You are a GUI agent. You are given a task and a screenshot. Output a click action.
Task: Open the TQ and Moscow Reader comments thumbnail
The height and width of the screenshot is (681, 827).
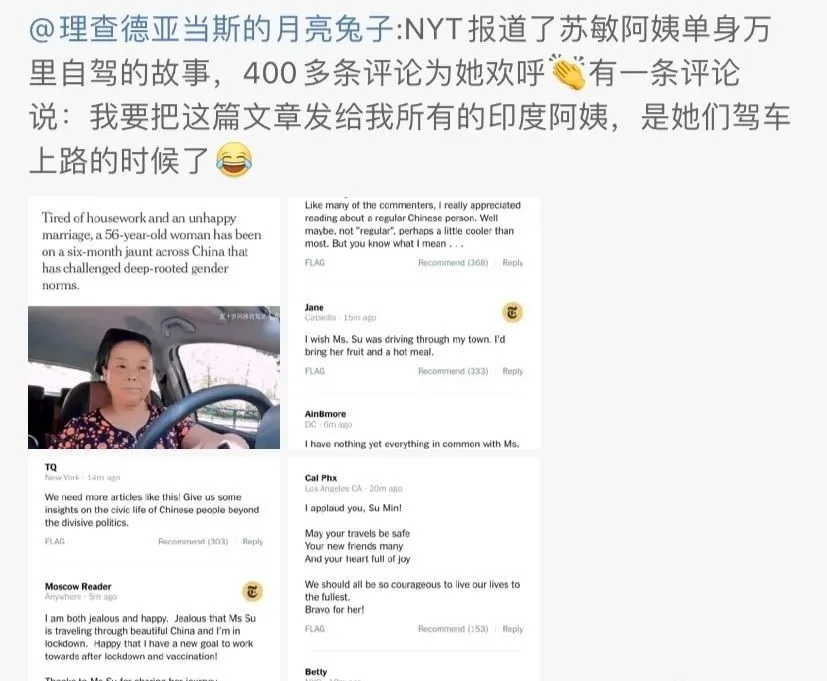154,569
